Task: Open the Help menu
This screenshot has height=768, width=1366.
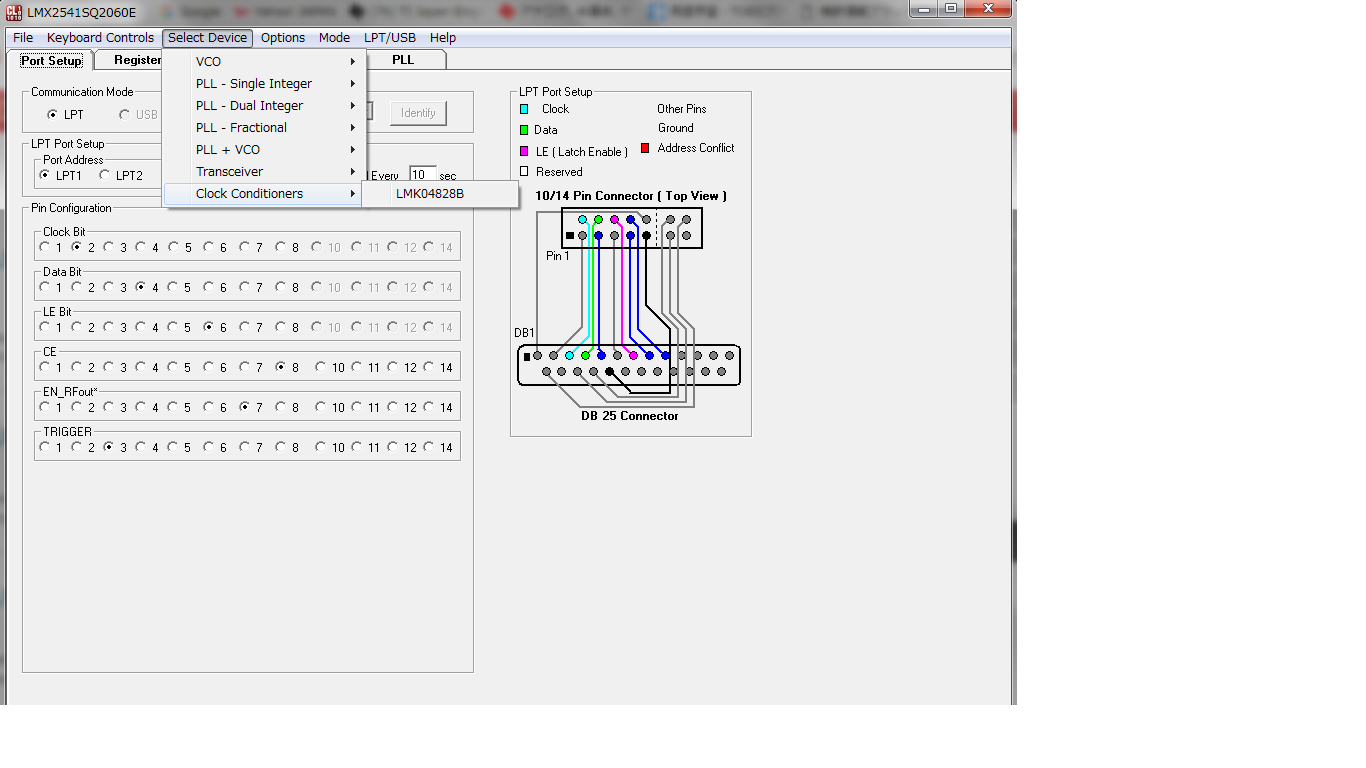Action: coord(442,38)
